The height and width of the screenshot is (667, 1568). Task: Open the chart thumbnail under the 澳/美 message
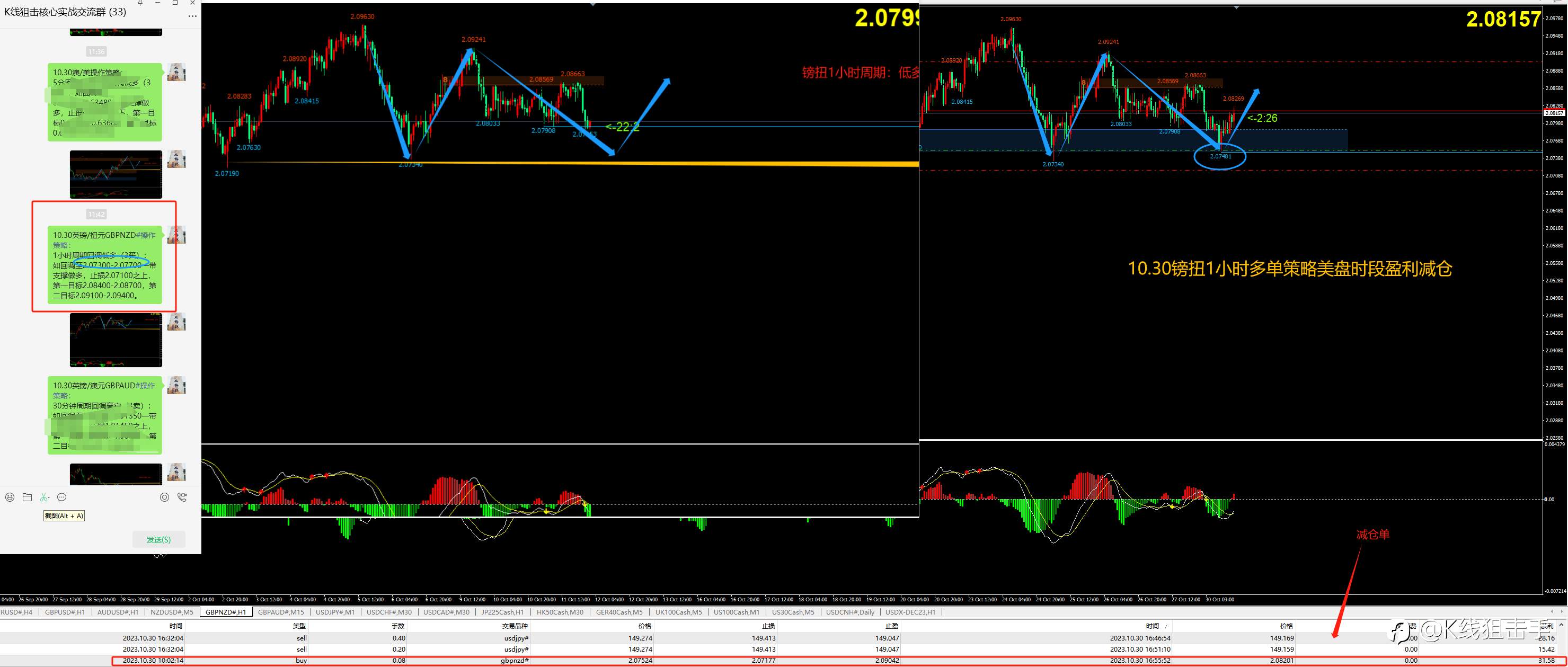(x=116, y=175)
